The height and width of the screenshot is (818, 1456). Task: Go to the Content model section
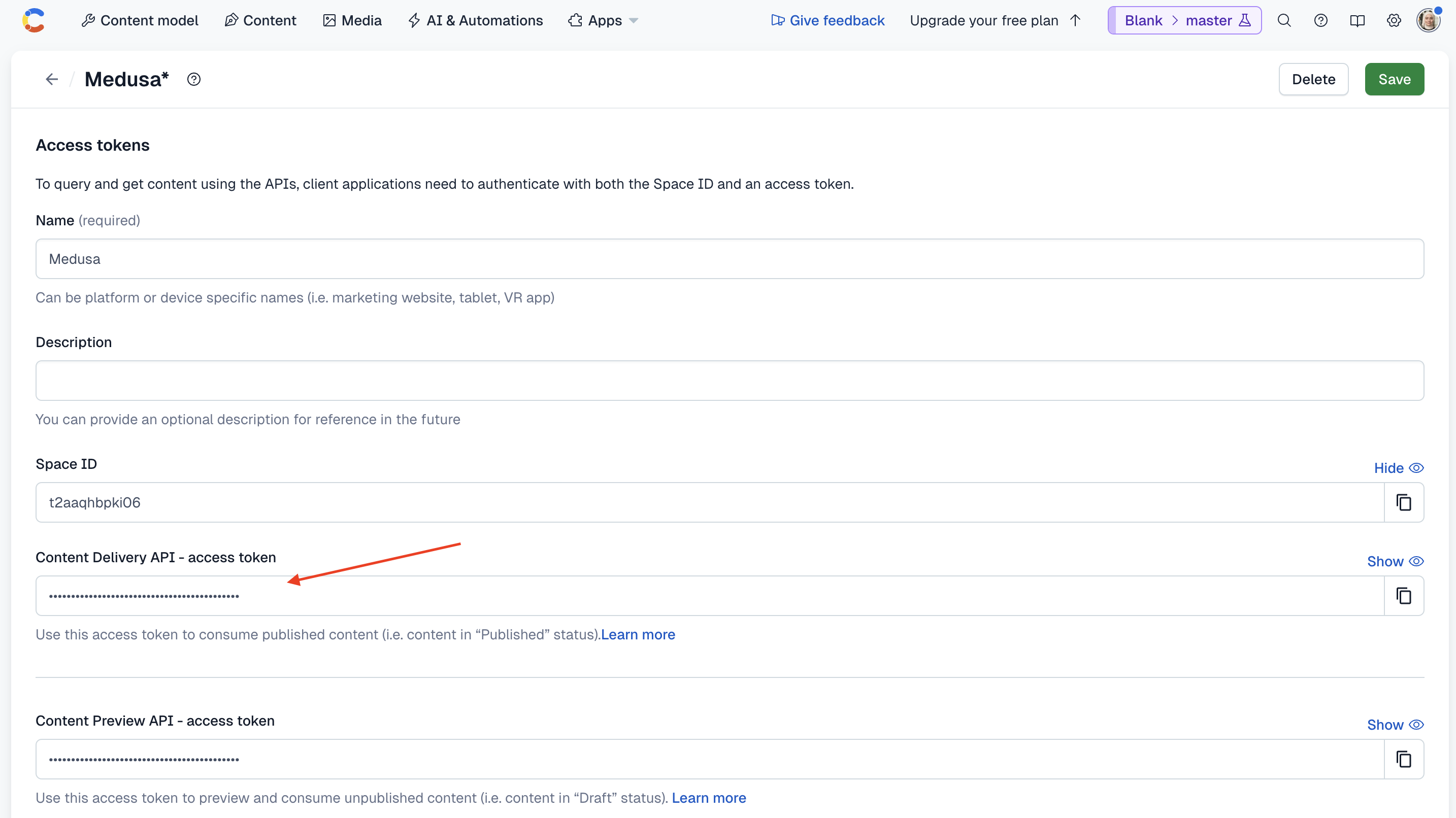point(140,20)
